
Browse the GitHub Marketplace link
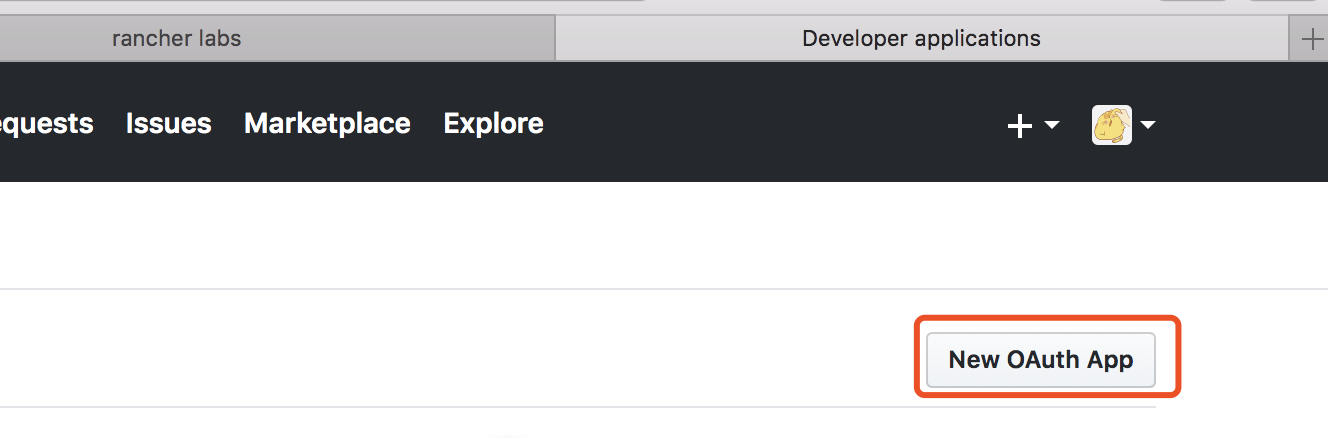click(x=327, y=123)
